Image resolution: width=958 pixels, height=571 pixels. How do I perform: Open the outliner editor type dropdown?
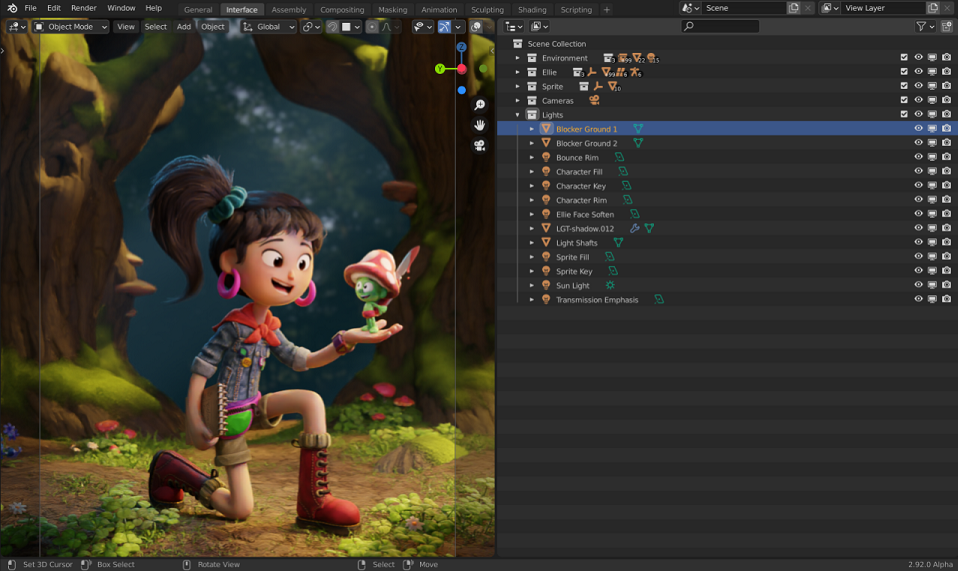click(x=513, y=27)
